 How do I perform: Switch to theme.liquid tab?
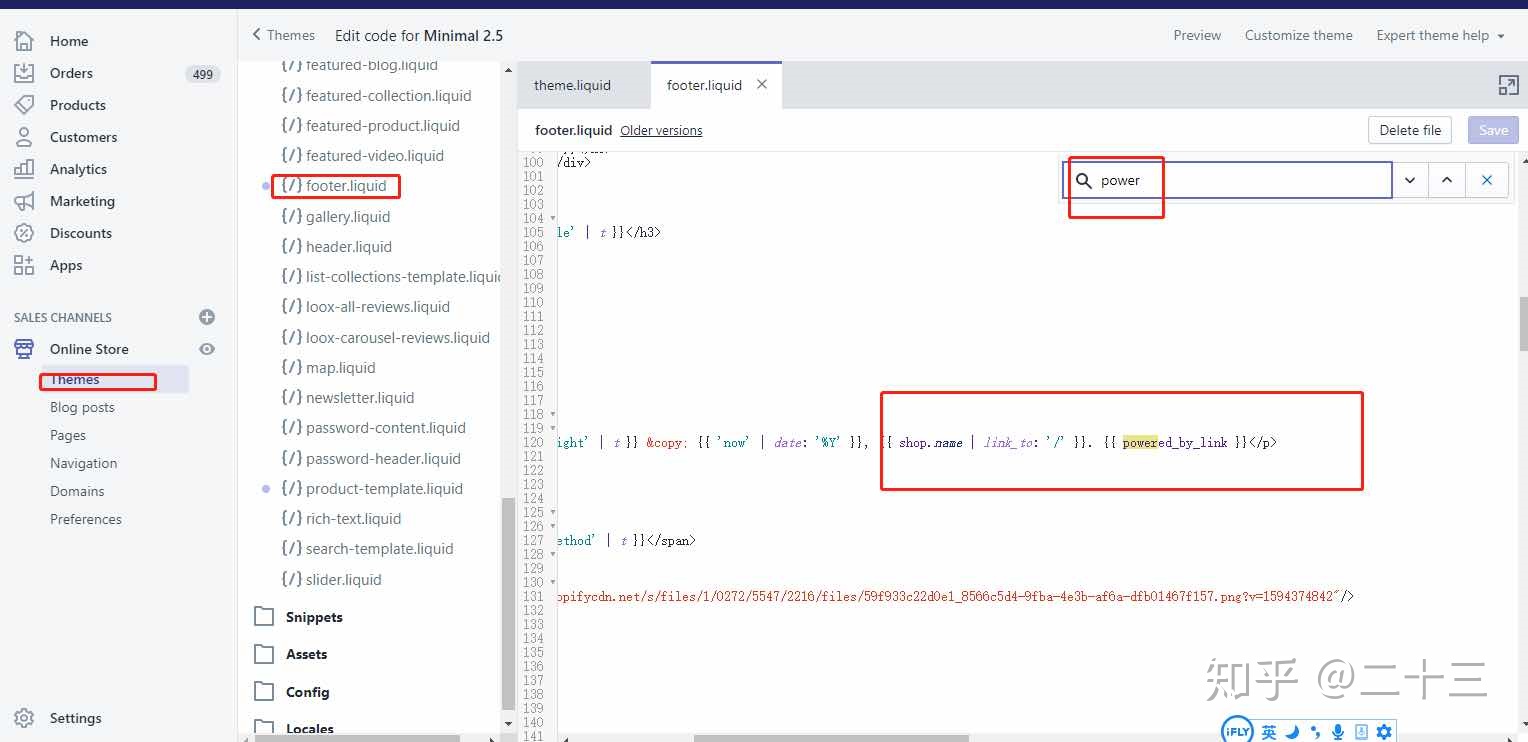click(572, 86)
